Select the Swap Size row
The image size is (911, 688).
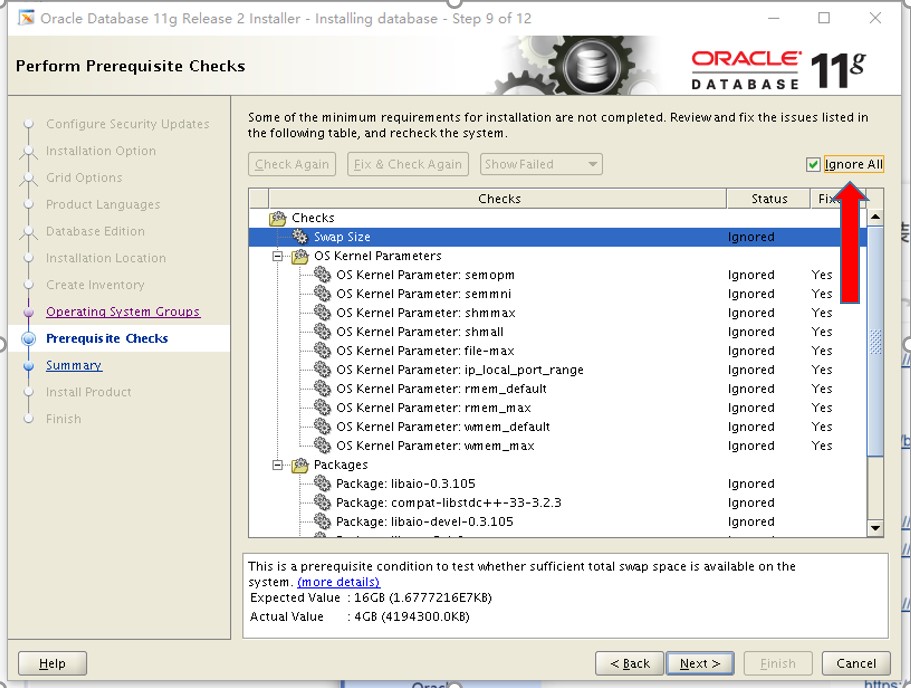pyautogui.click(x=557, y=236)
